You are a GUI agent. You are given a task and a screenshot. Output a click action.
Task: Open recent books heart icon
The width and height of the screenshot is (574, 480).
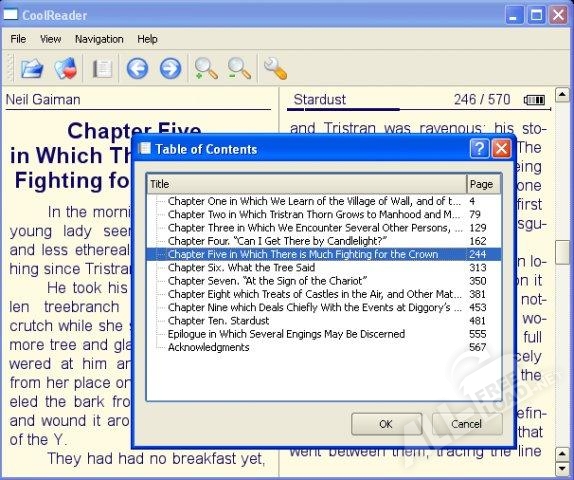[65, 68]
